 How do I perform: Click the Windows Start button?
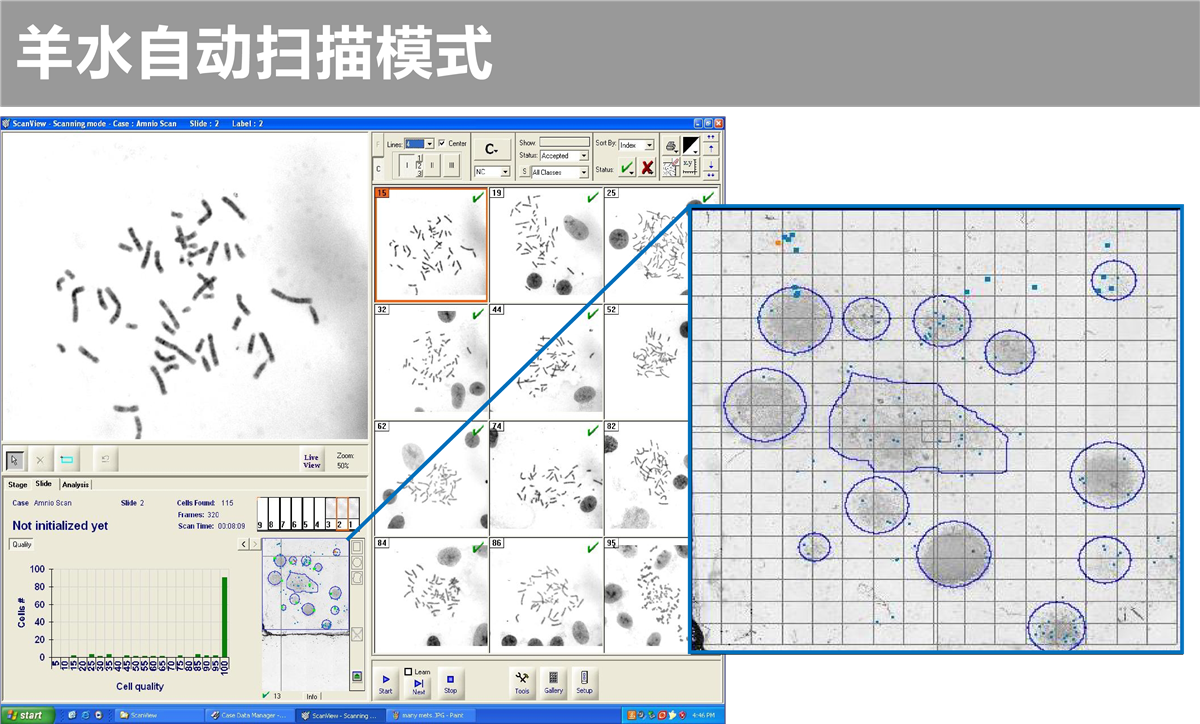(26, 715)
